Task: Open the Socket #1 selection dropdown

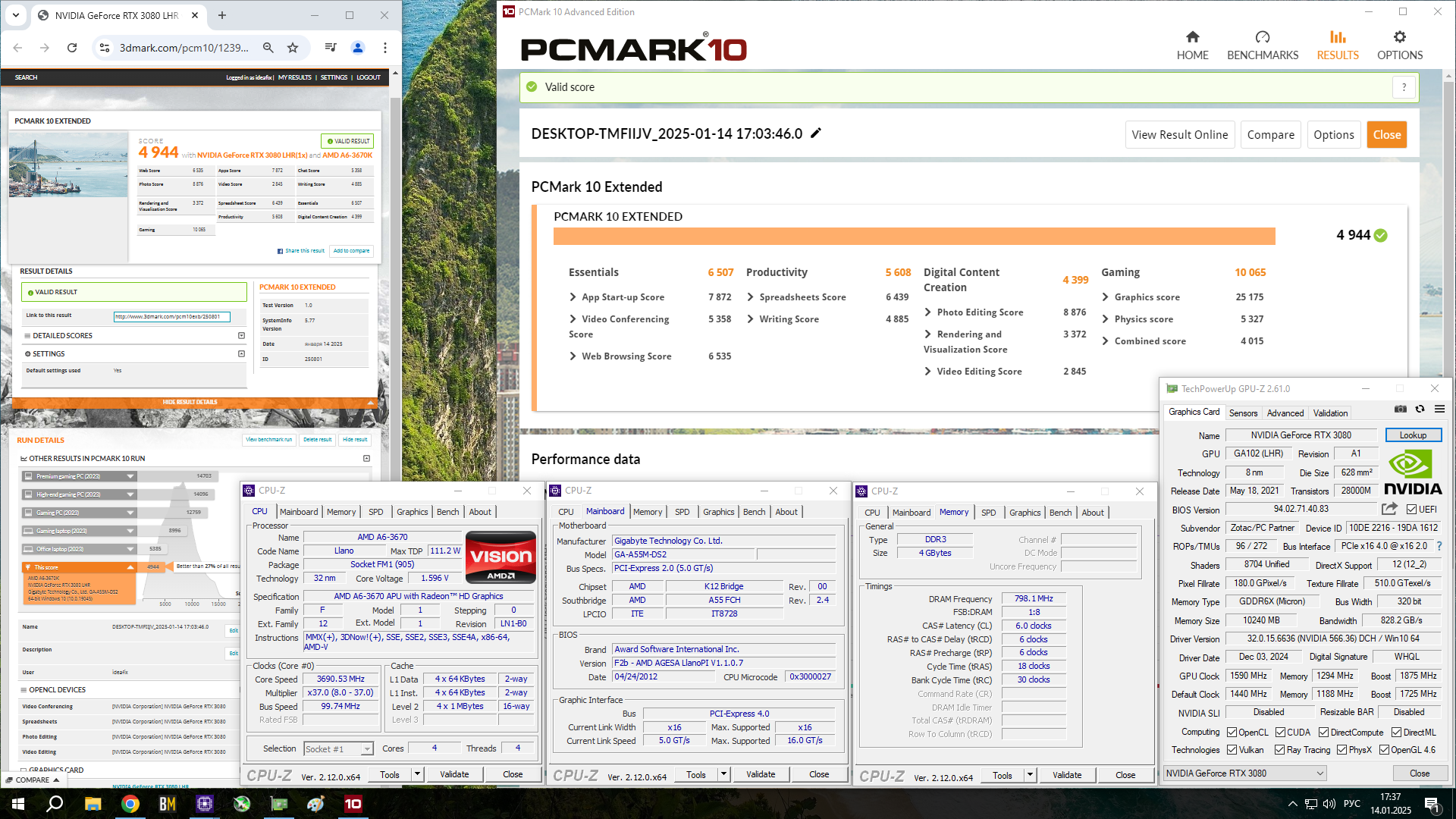Action: pos(338,749)
